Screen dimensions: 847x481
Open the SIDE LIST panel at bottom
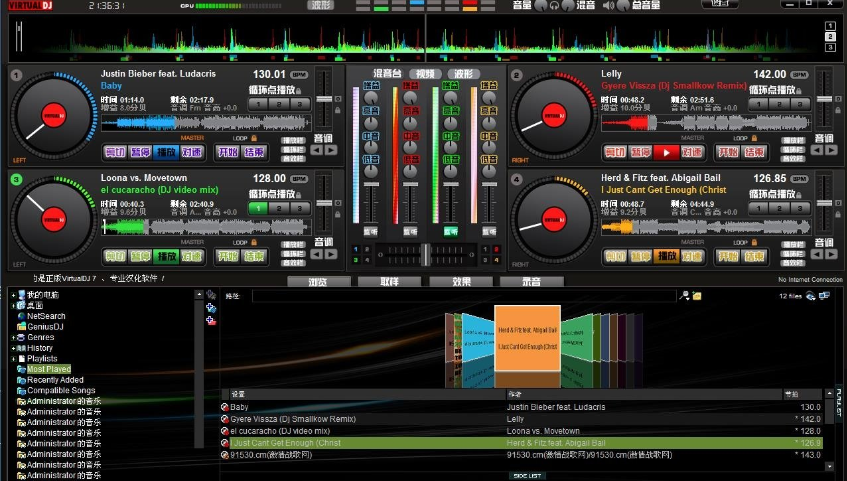click(527, 476)
